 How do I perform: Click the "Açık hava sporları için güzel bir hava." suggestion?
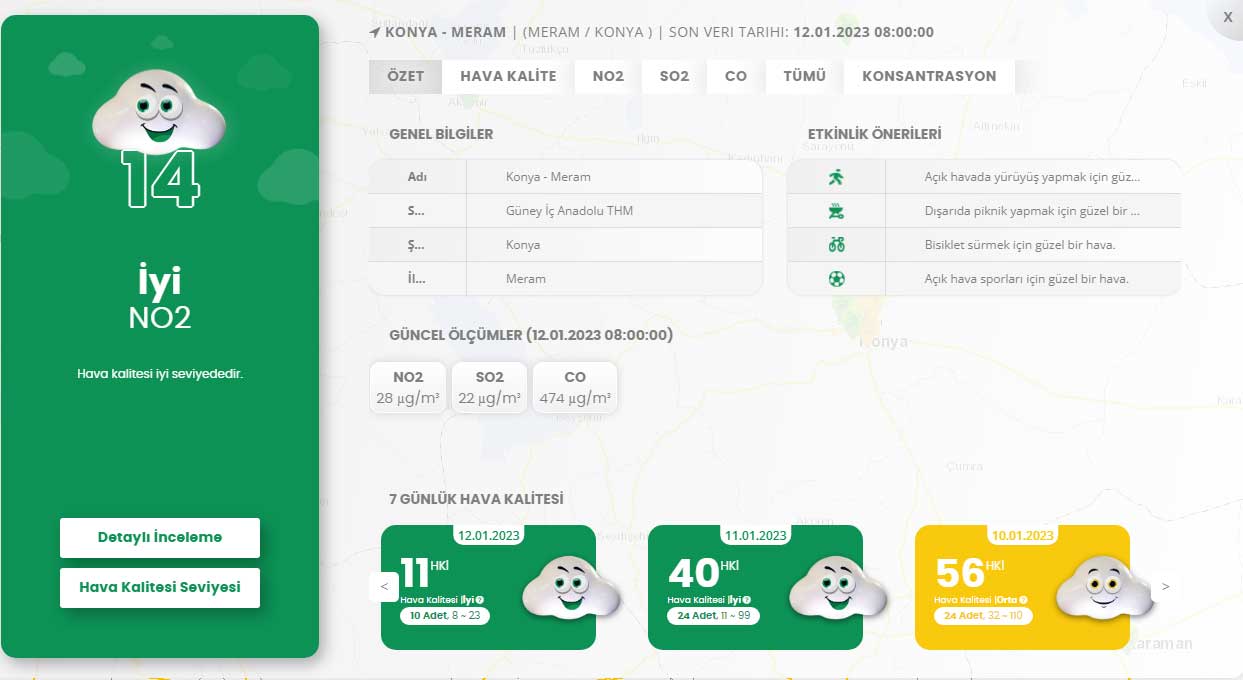[x=1026, y=279]
